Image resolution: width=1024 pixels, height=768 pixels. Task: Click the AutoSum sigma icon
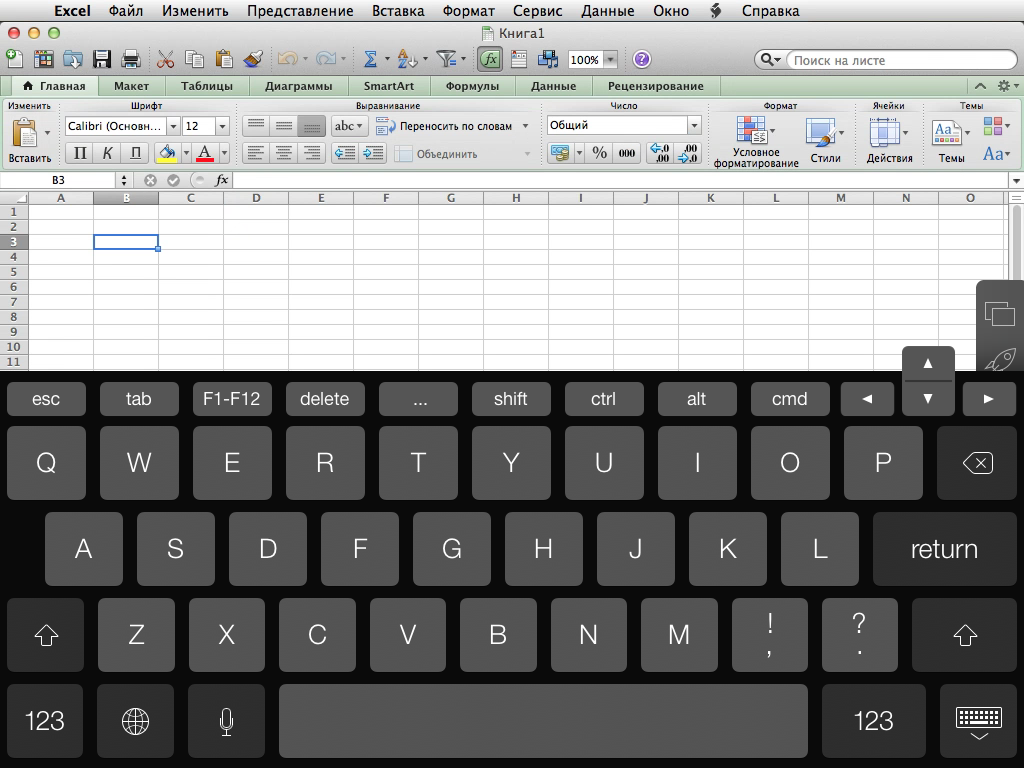pyautogui.click(x=370, y=59)
